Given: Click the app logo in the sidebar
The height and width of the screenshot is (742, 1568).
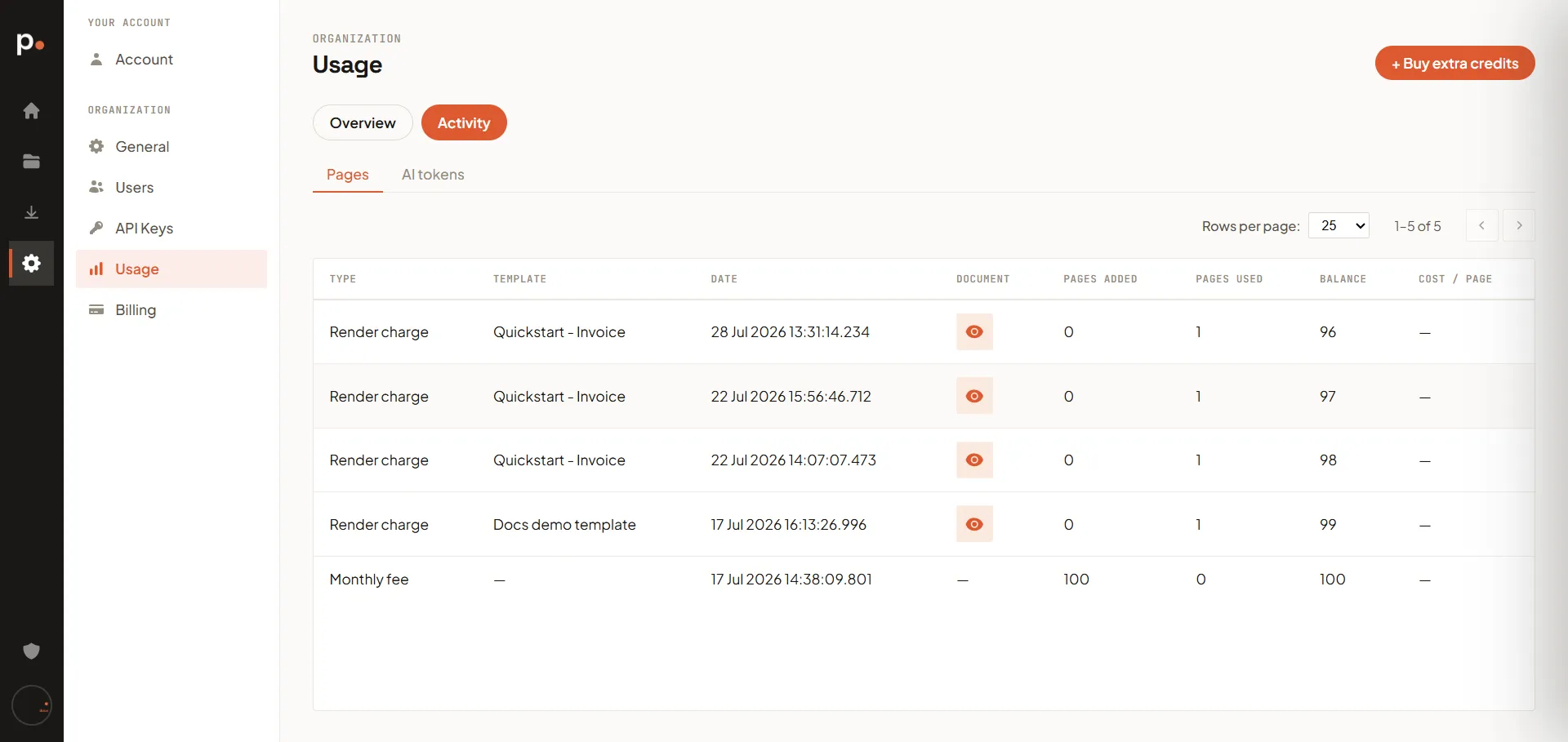Looking at the screenshot, I should [x=30, y=43].
